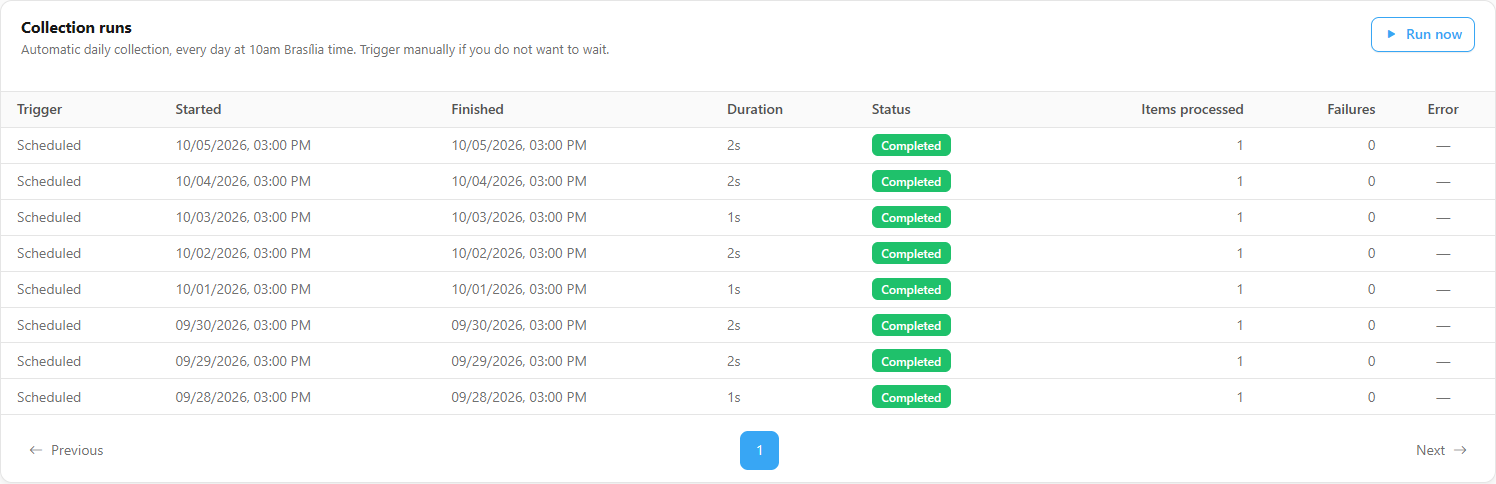
Task: Click the Finished cell 09/28/2026, 03:00 PM
Action: (519, 397)
